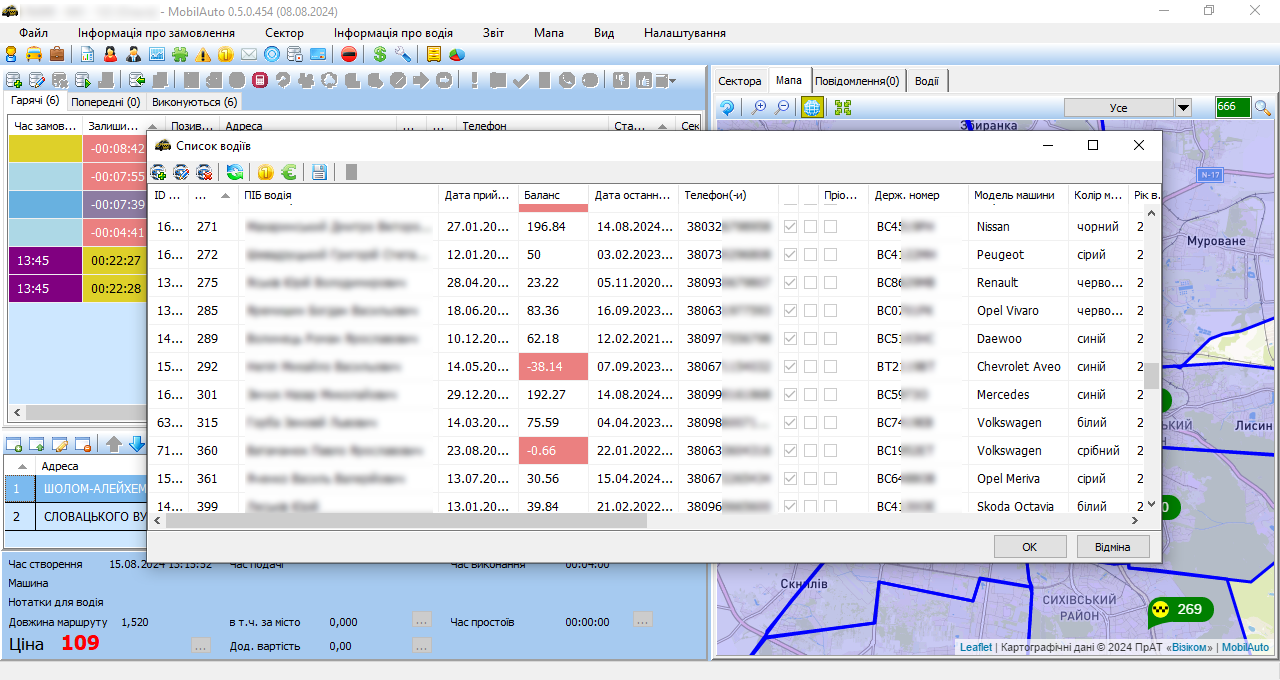
Task: Toggle the priority checkbox in Peugeot row
Action: [831, 255]
